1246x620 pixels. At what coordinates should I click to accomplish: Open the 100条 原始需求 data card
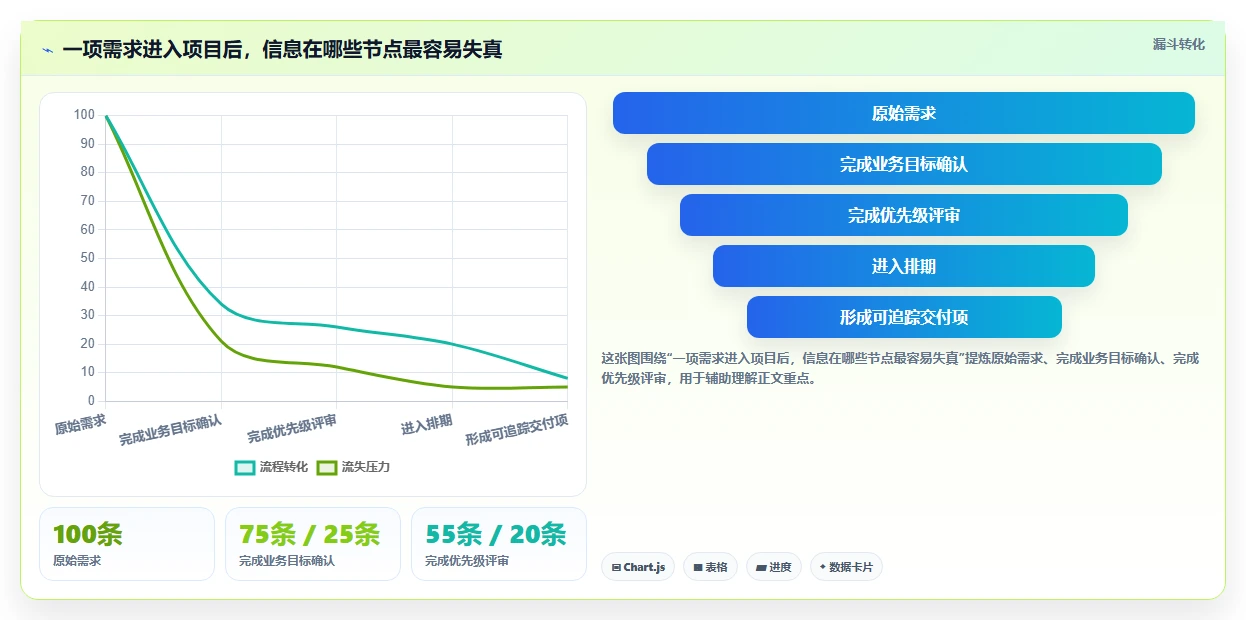coord(127,544)
